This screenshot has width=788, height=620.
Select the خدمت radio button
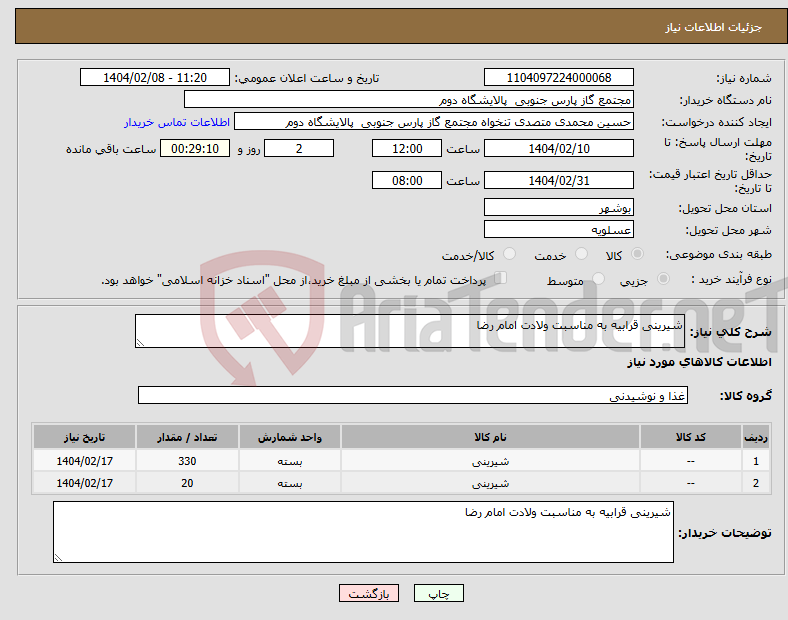click(x=581, y=254)
